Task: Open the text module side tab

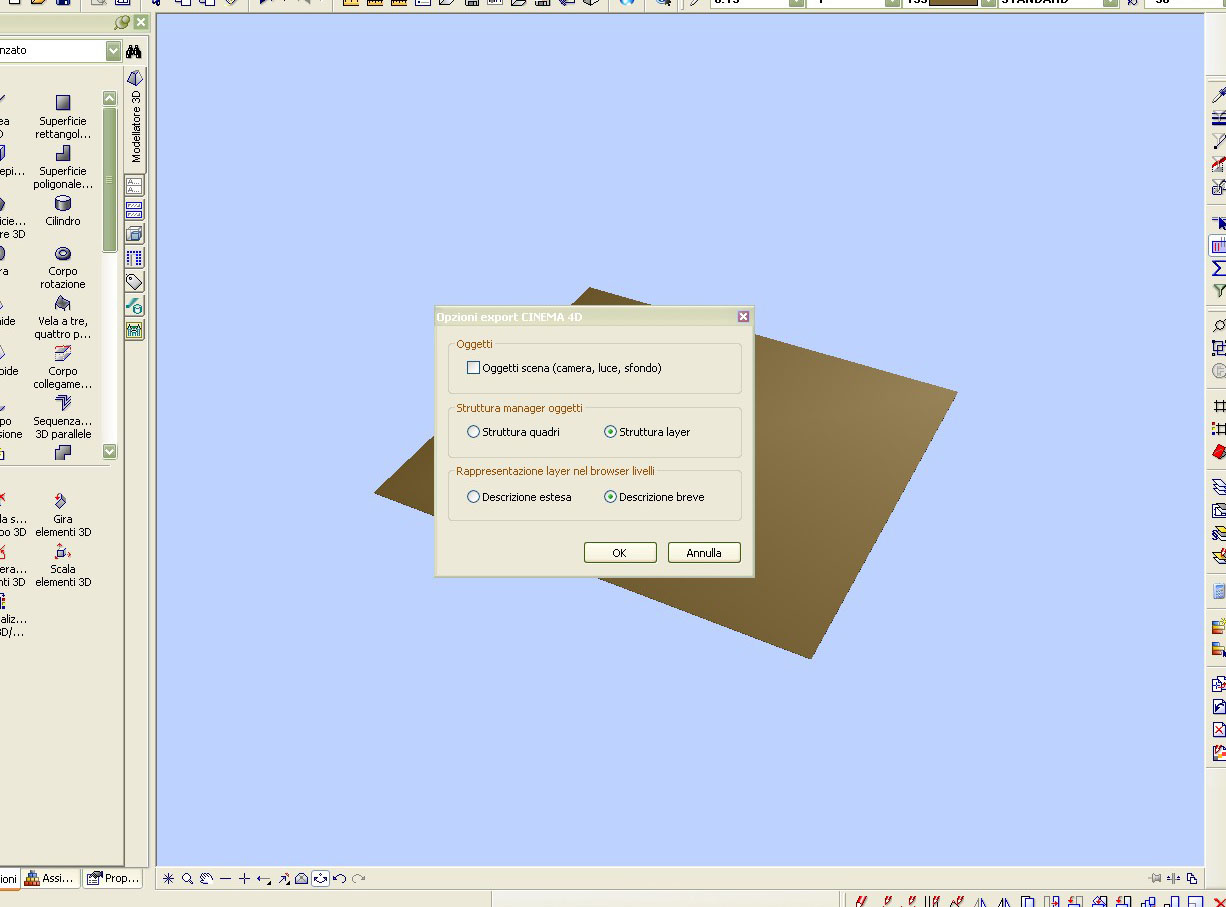Action: tap(134, 186)
